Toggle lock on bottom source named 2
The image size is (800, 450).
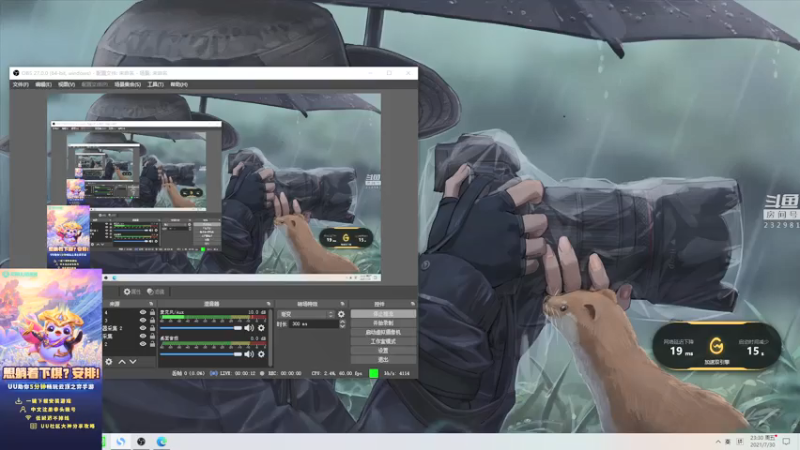click(152, 344)
